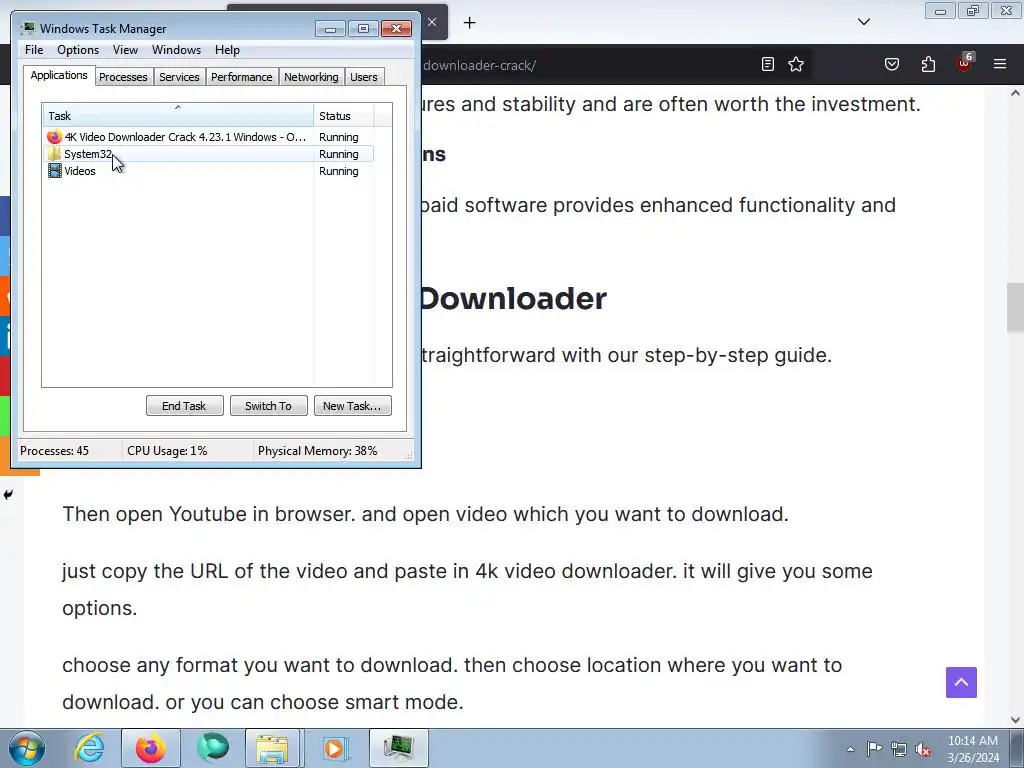Click the End Task button
Viewport: 1024px width, 768px height.
(184, 406)
